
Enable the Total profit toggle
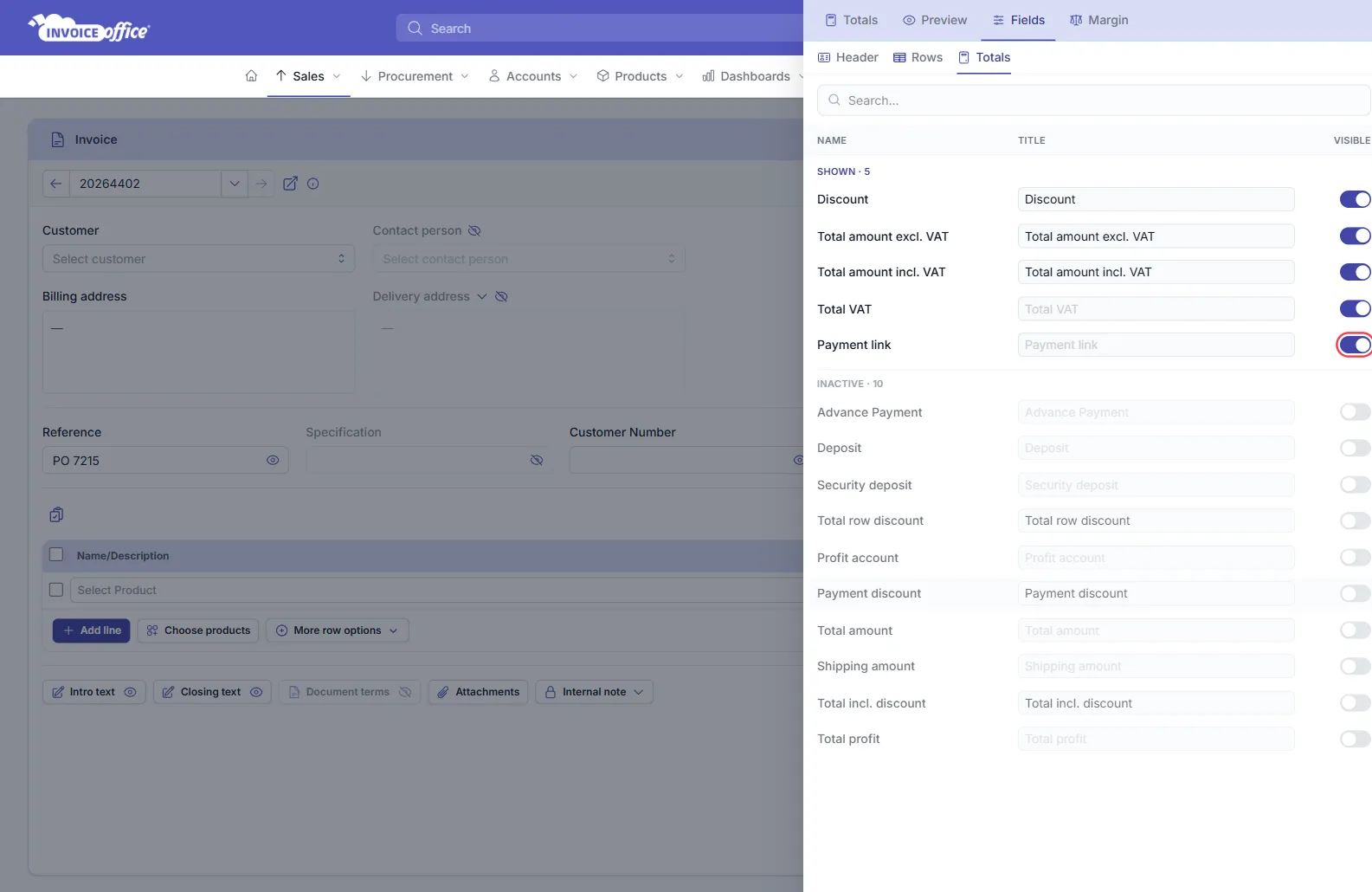coord(1355,739)
